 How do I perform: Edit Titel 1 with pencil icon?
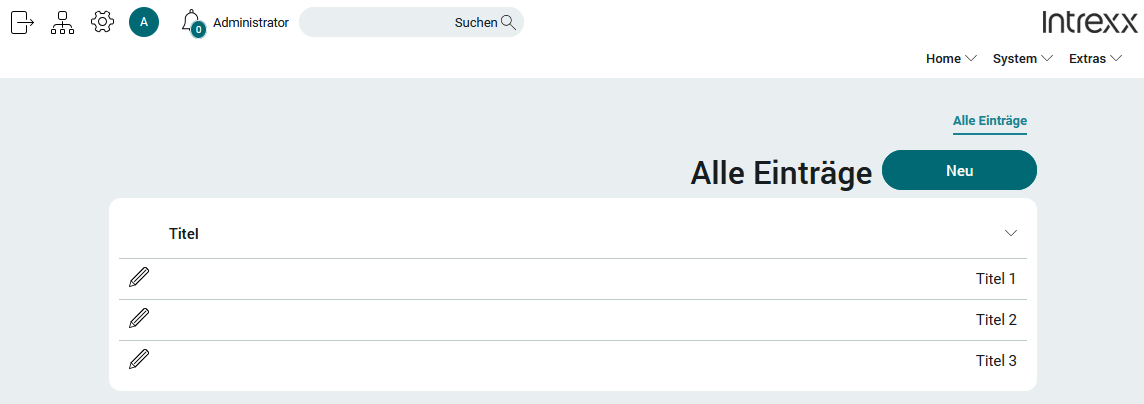pos(139,278)
